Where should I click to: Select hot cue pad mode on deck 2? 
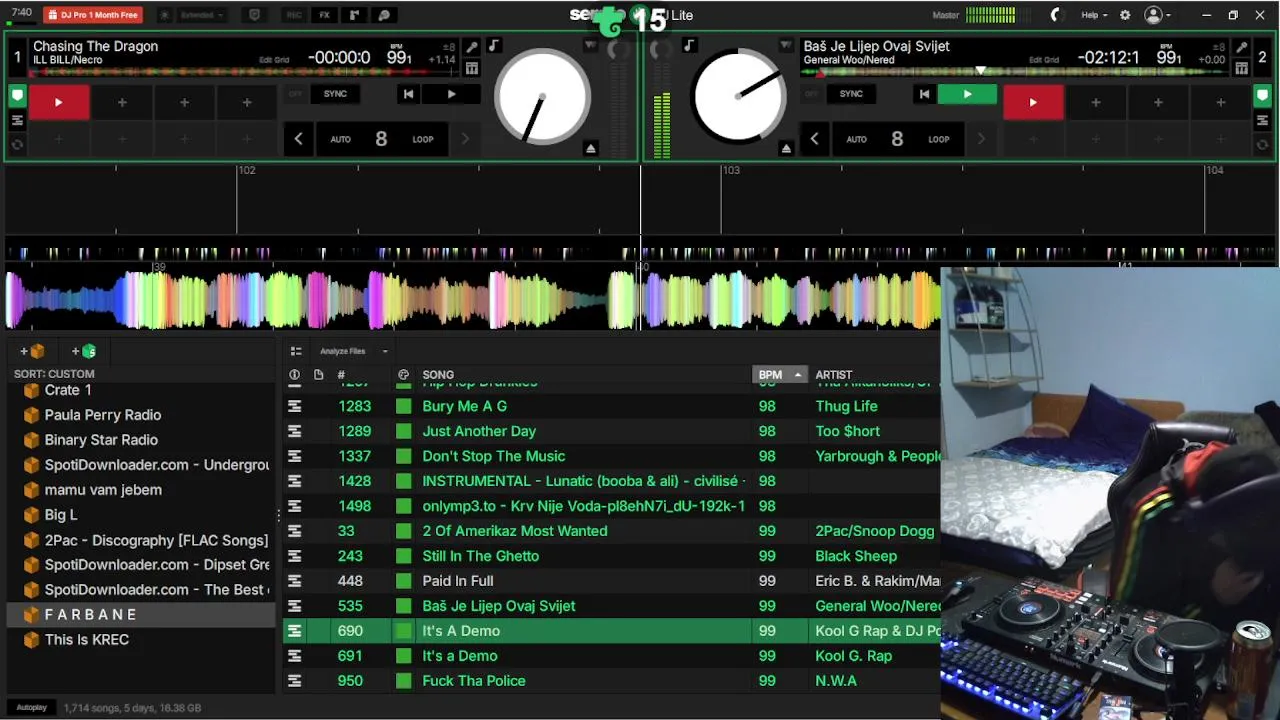pos(1262,97)
